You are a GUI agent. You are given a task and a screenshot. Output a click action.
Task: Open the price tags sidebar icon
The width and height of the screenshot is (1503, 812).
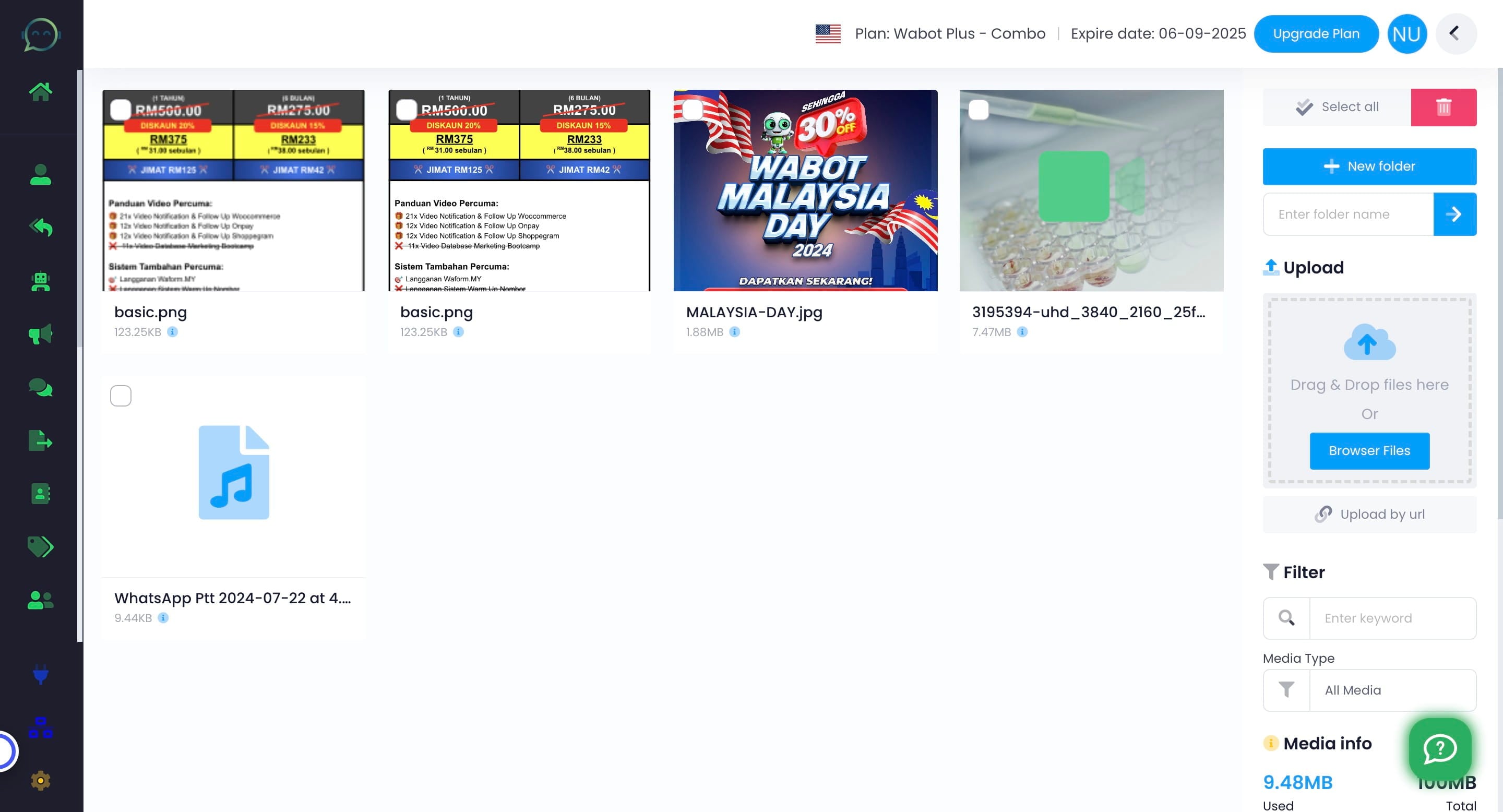coord(40,546)
